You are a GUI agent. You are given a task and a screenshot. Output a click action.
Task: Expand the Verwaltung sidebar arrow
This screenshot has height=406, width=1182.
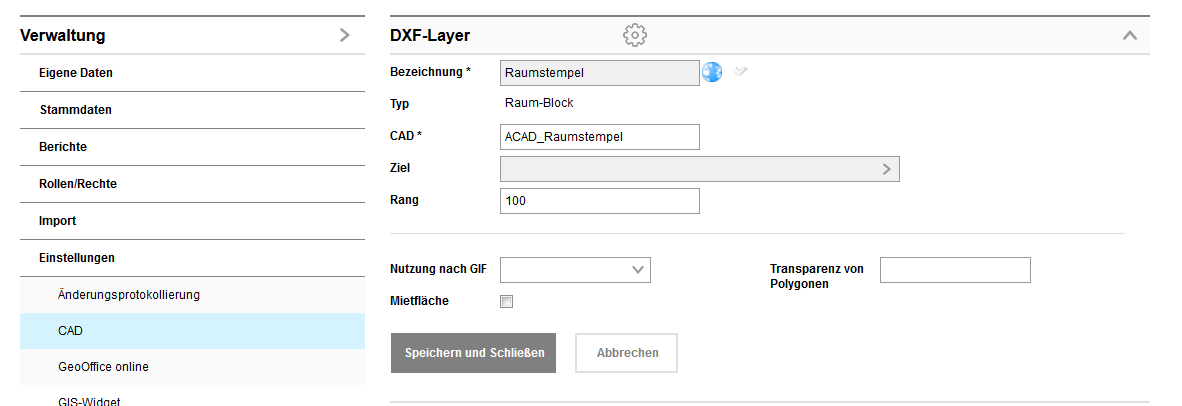pos(345,35)
